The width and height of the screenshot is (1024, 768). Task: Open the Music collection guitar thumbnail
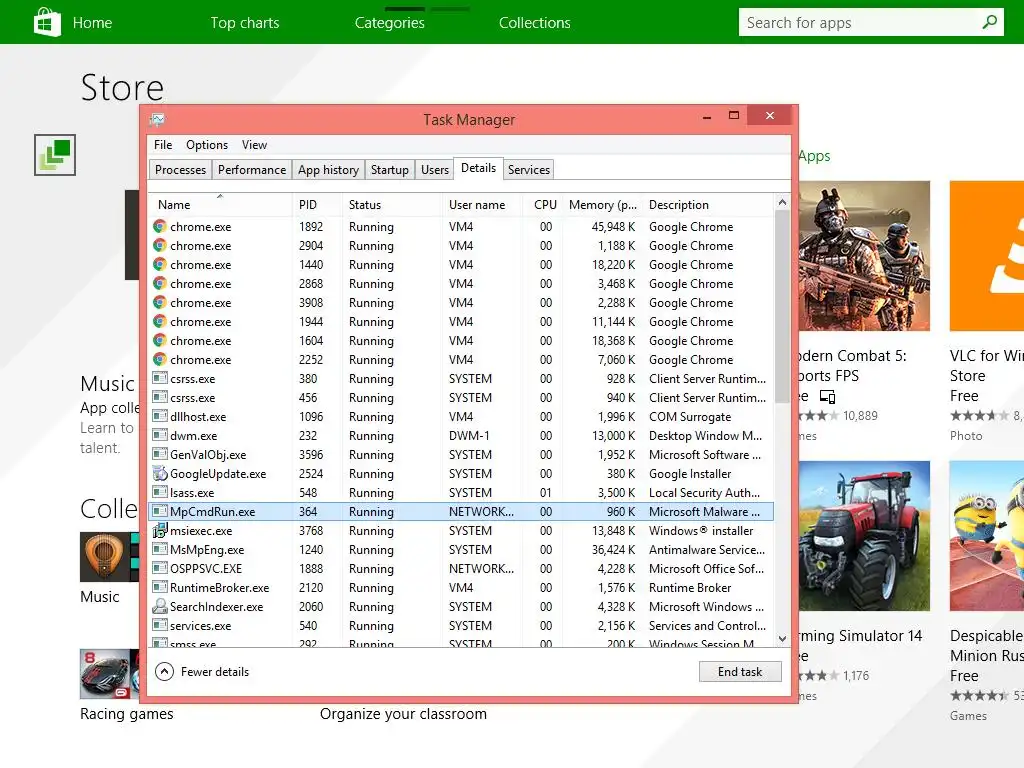[105, 557]
